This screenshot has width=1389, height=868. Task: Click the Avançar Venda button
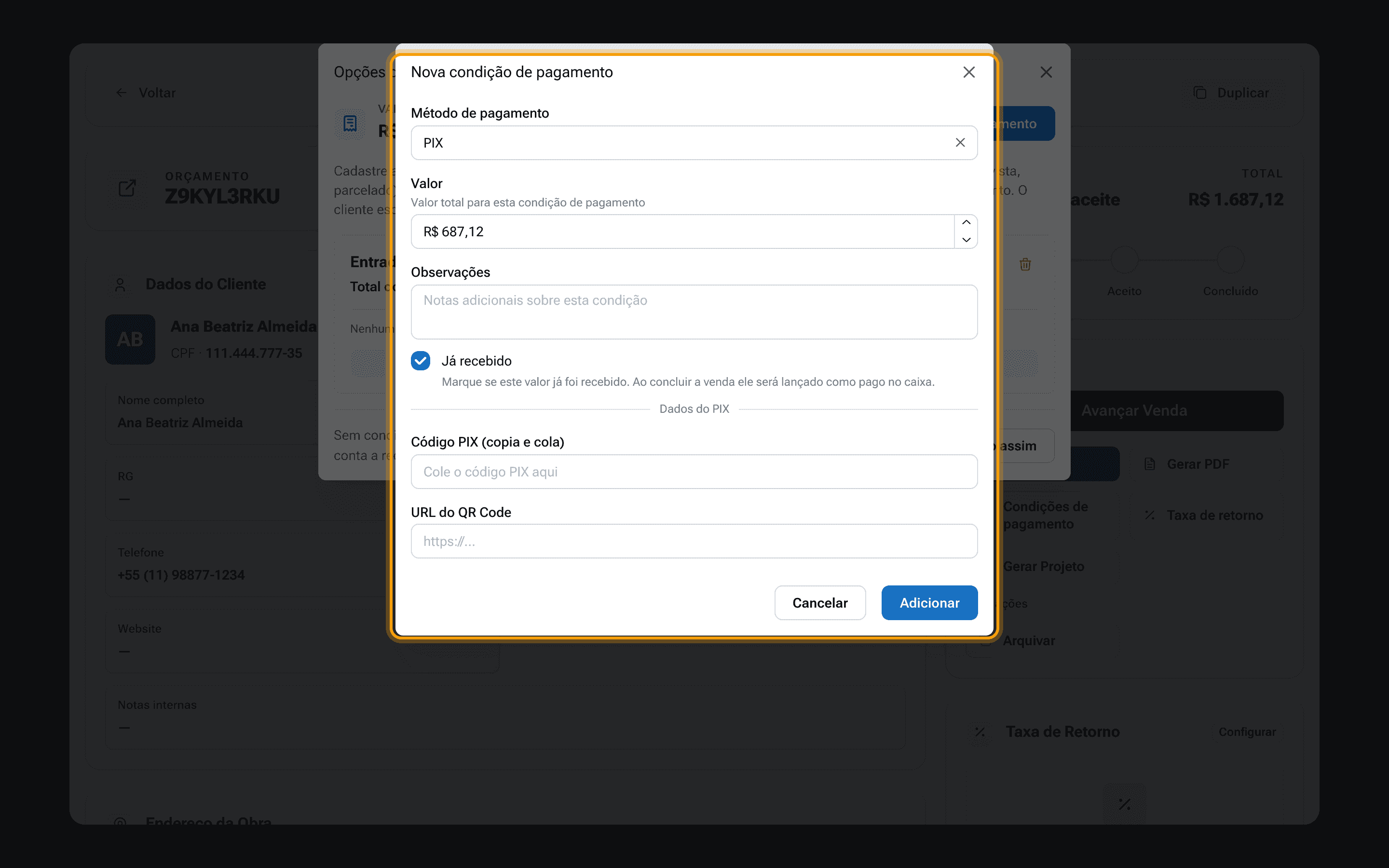1177,411
